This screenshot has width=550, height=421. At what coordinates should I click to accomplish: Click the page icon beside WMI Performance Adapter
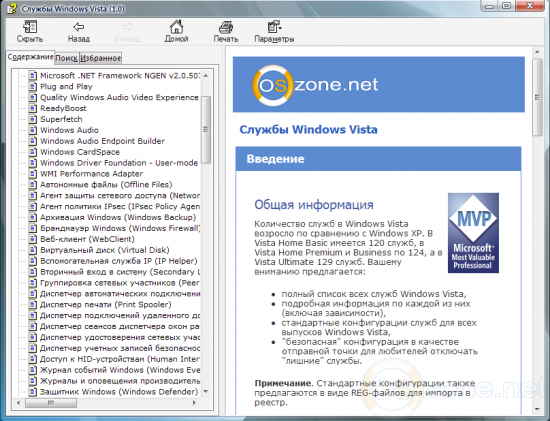click(33, 174)
